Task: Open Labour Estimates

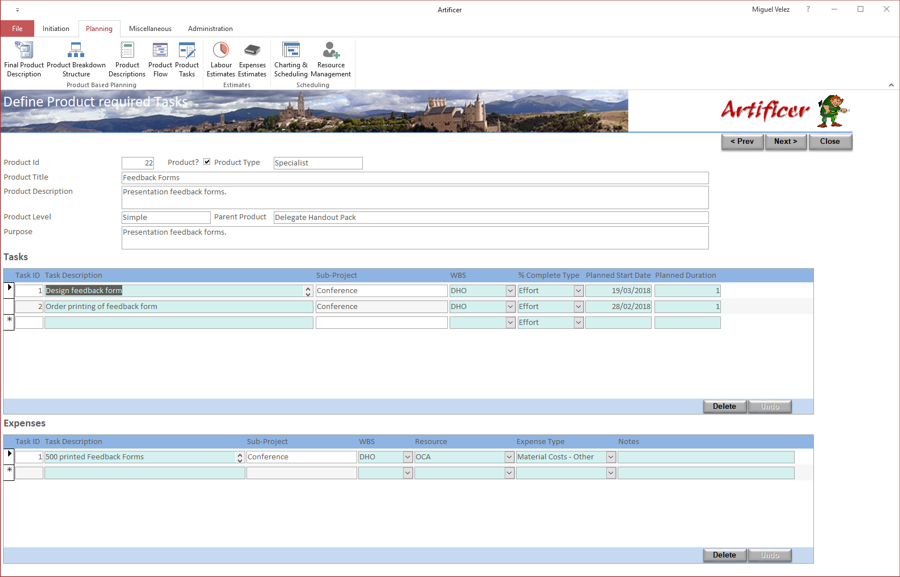Action: pyautogui.click(x=221, y=59)
